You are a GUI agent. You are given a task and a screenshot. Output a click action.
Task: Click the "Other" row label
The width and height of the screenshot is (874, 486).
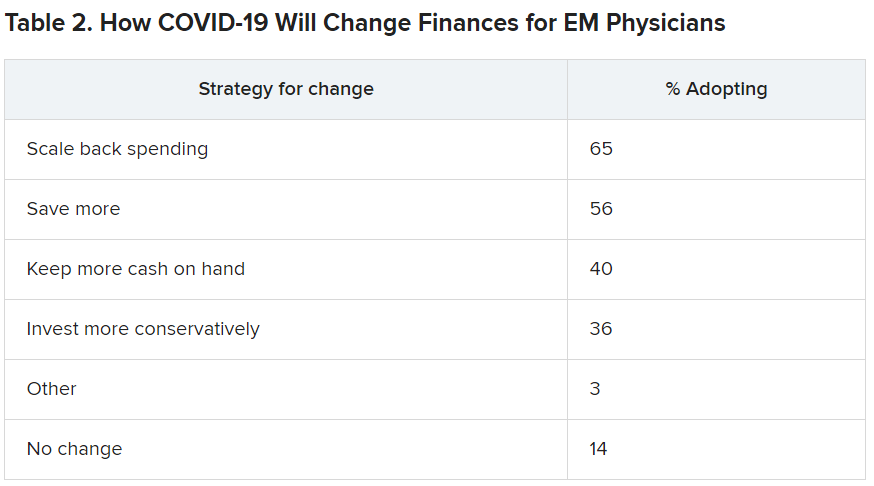[51, 389]
